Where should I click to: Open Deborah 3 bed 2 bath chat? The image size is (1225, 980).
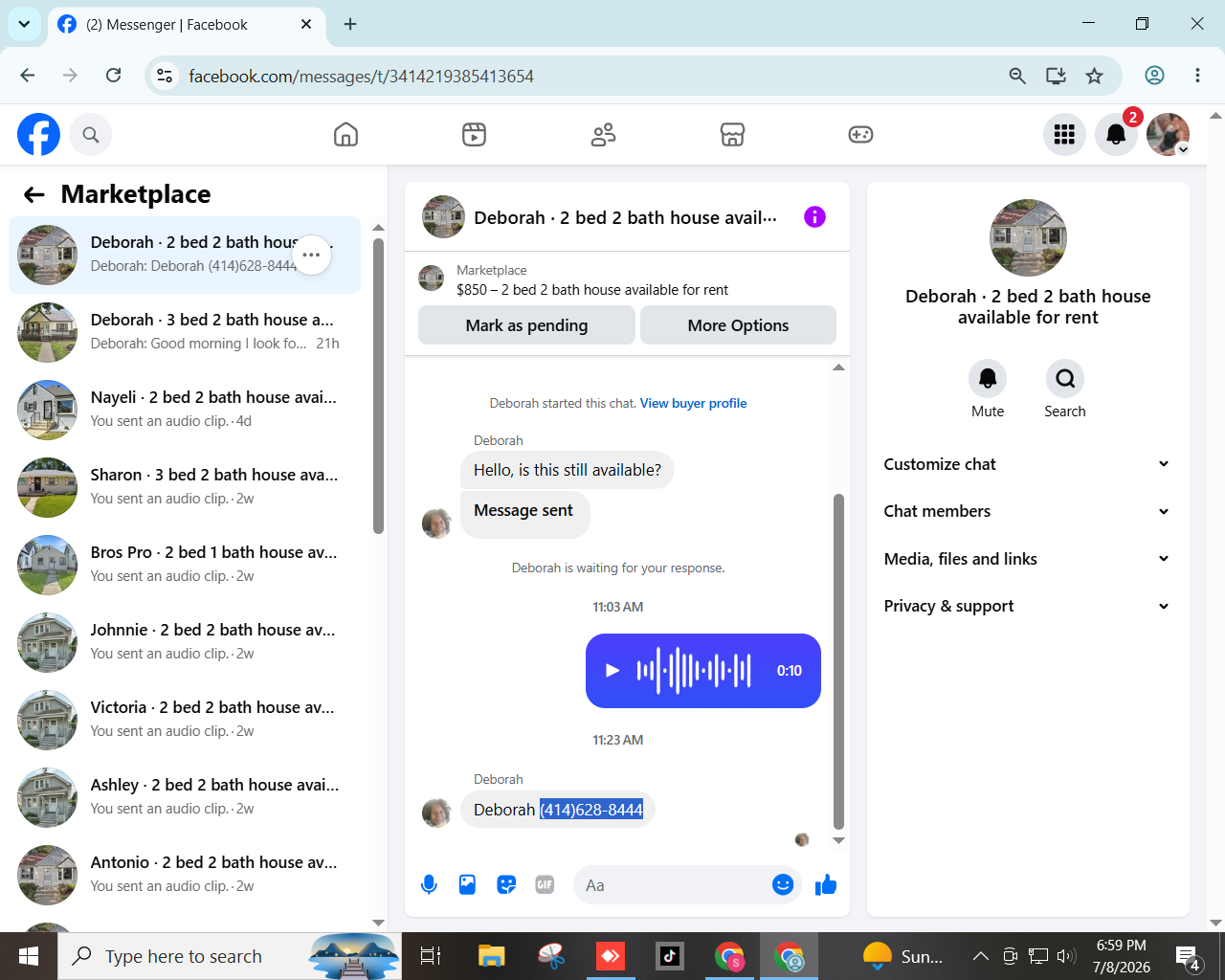coord(185,332)
